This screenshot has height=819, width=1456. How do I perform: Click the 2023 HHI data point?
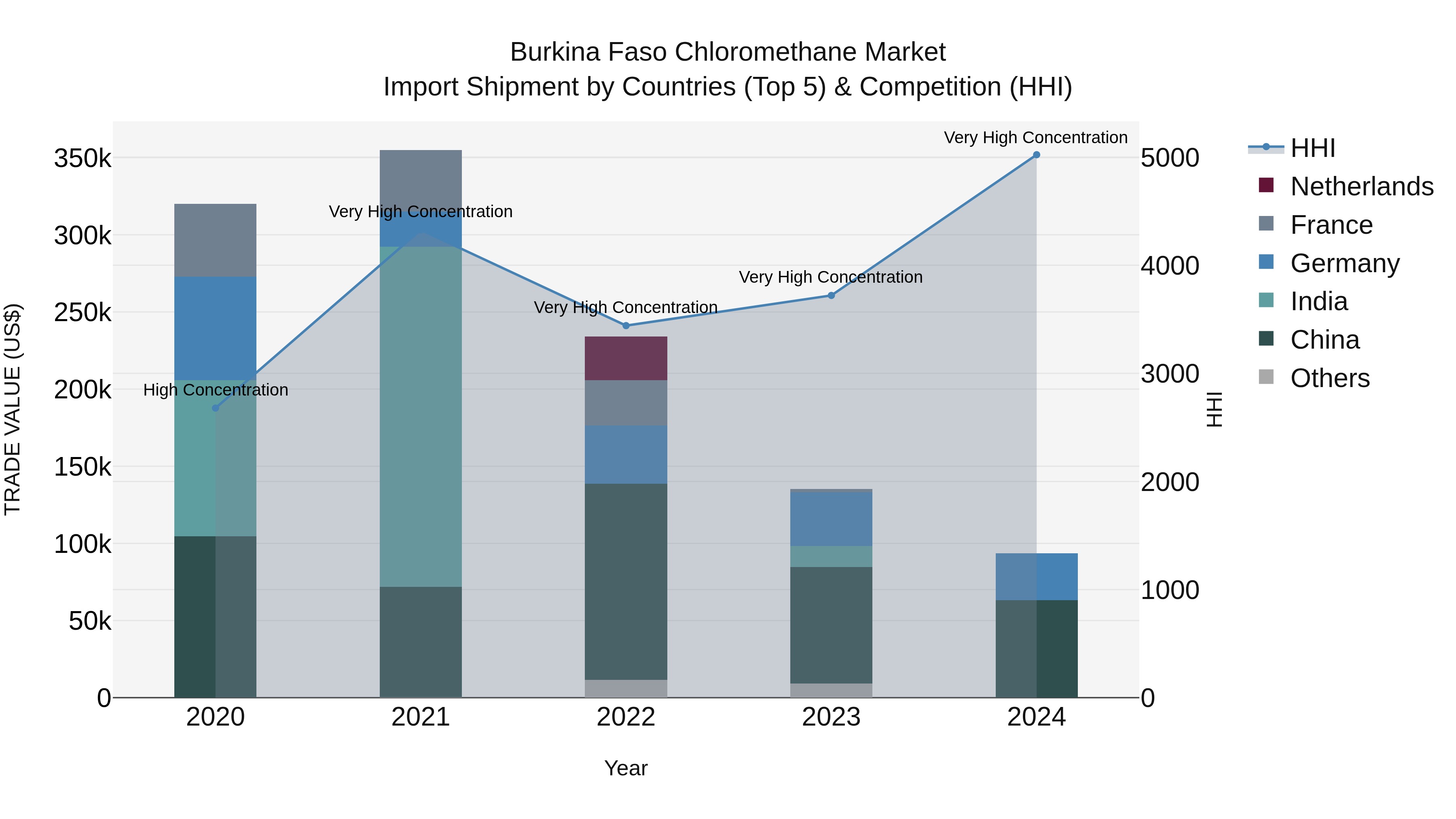(x=832, y=296)
